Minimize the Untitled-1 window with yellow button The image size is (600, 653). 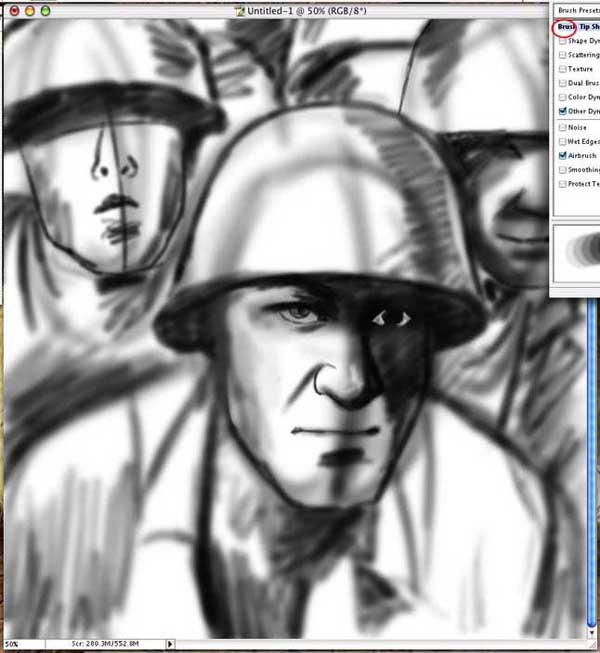[30, 11]
